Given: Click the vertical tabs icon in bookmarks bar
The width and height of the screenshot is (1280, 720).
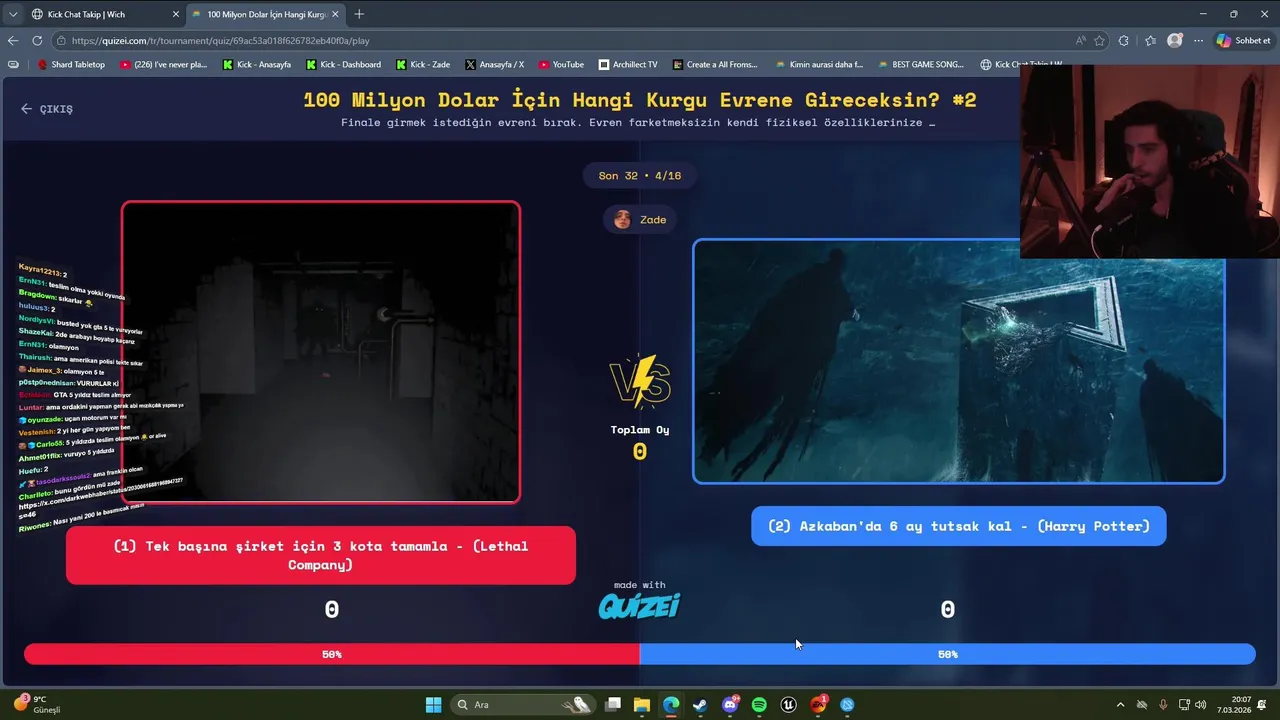Looking at the screenshot, I should point(13,64).
